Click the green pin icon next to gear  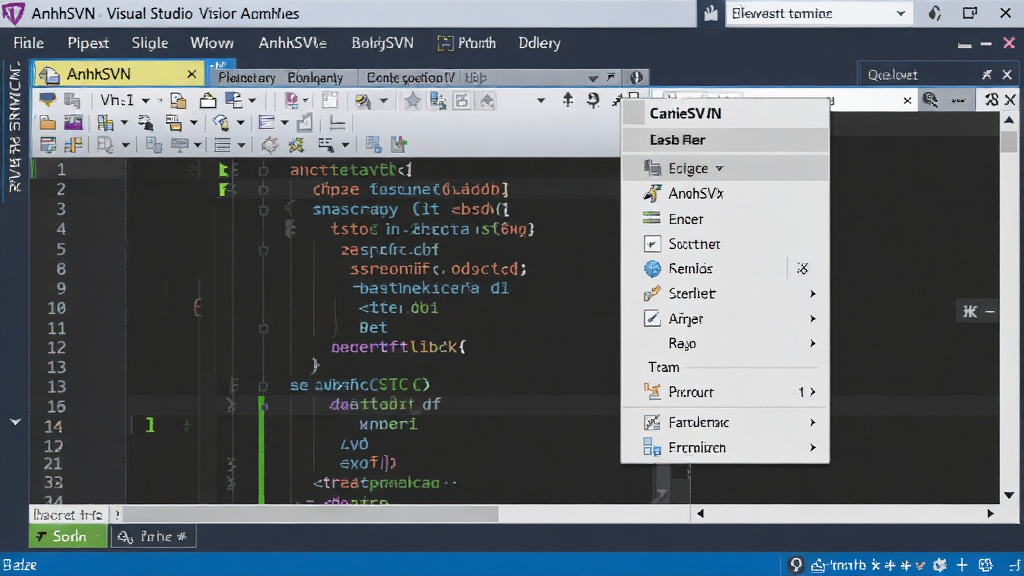click(296, 144)
